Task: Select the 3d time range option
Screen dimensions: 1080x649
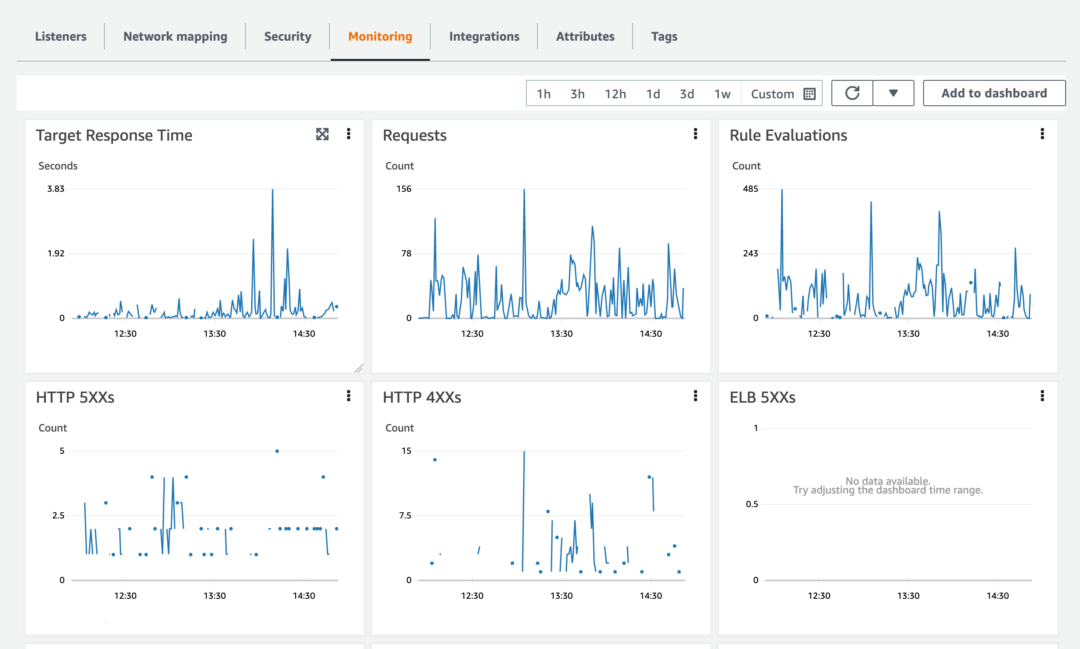Action: point(687,93)
